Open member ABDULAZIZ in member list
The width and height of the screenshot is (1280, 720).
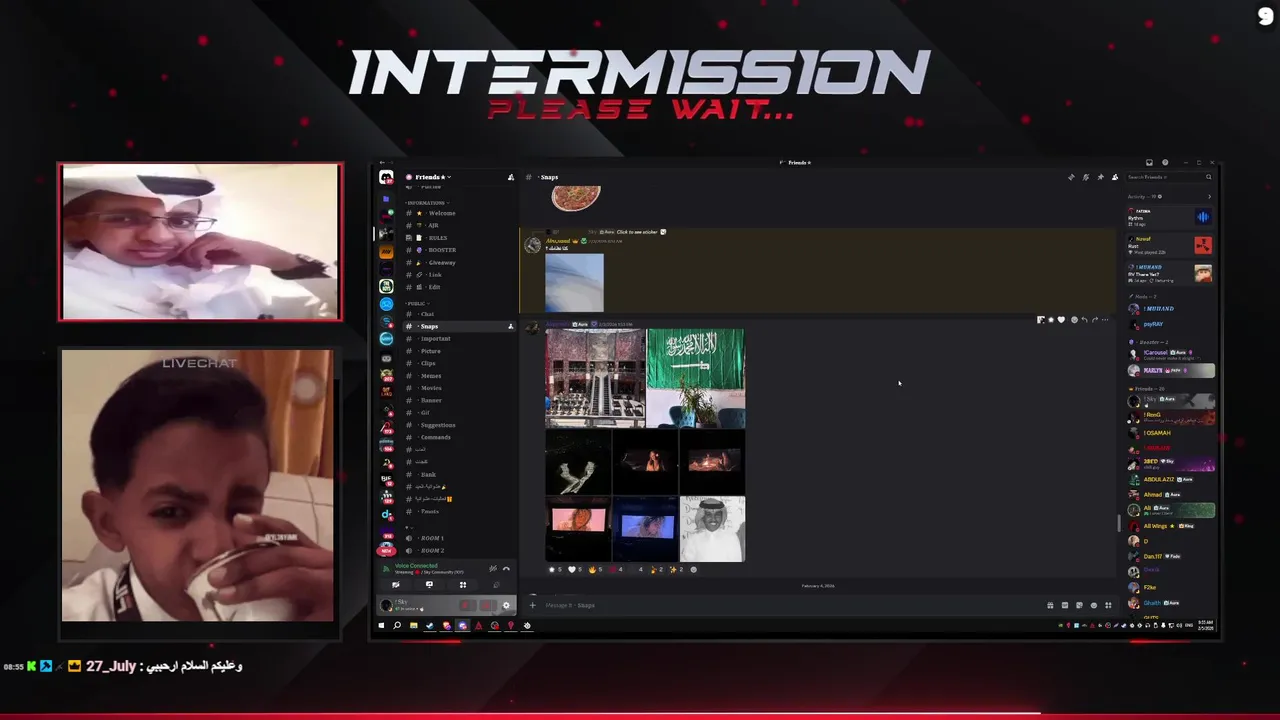[1170, 479]
